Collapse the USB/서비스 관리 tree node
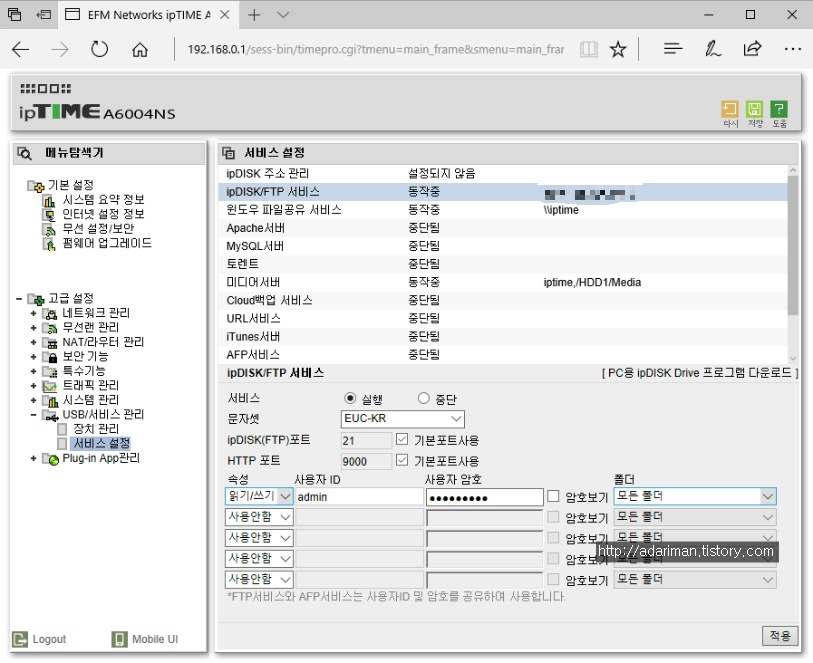Screen dimensions: 813x663 33,415
